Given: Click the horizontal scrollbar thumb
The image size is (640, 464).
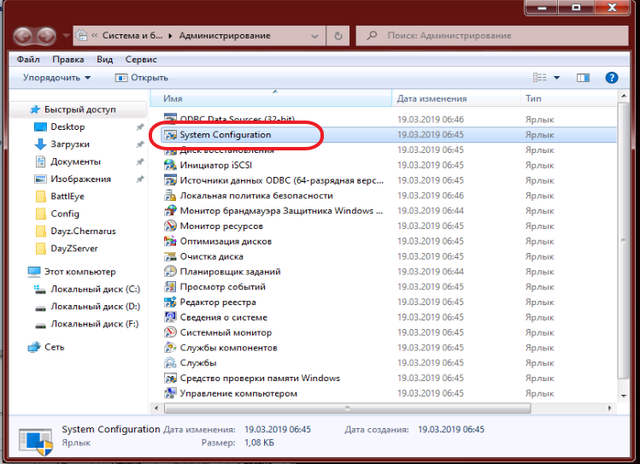Looking at the screenshot, I should [347, 408].
